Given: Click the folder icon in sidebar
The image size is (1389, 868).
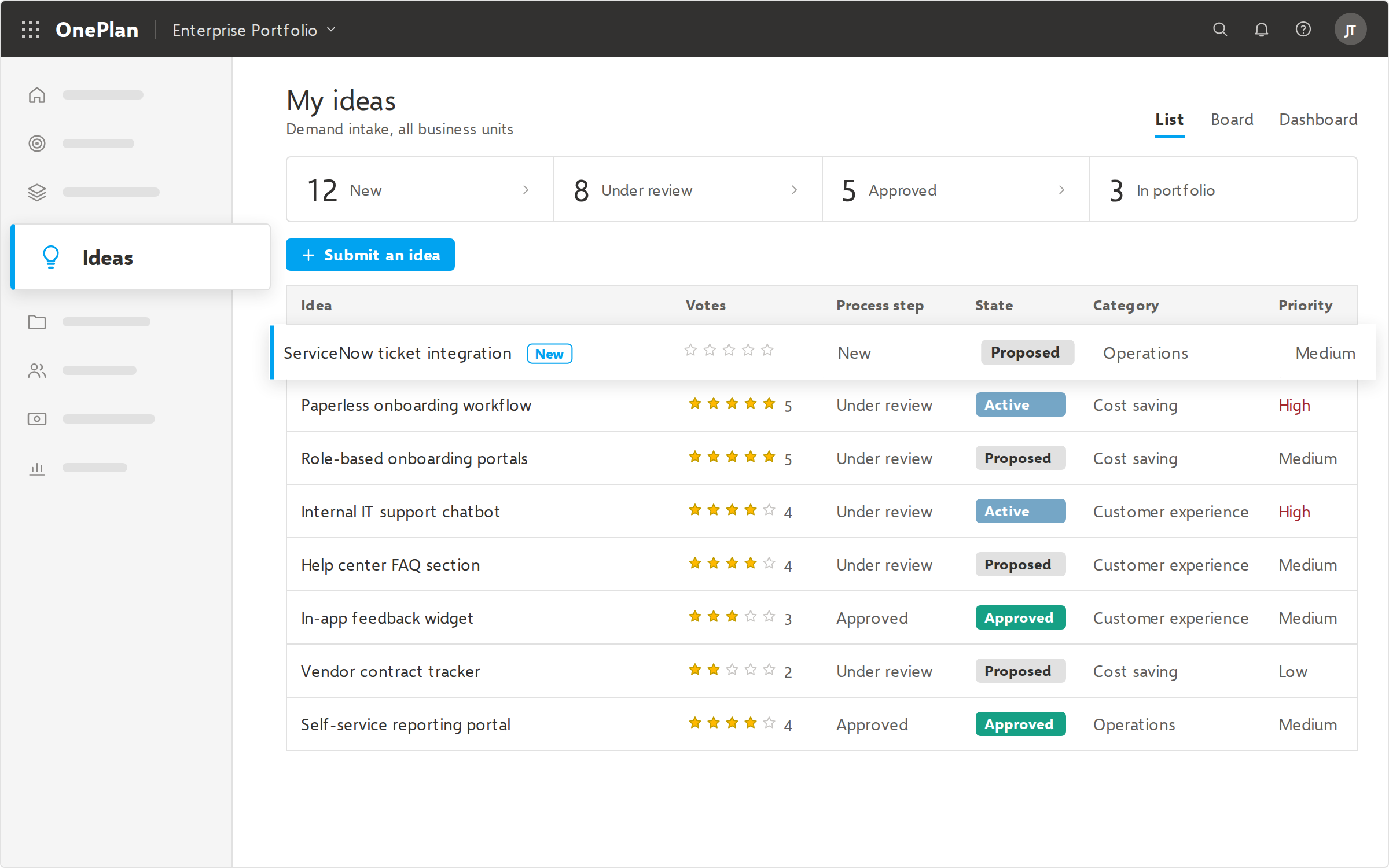Looking at the screenshot, I should coord(37,322).
